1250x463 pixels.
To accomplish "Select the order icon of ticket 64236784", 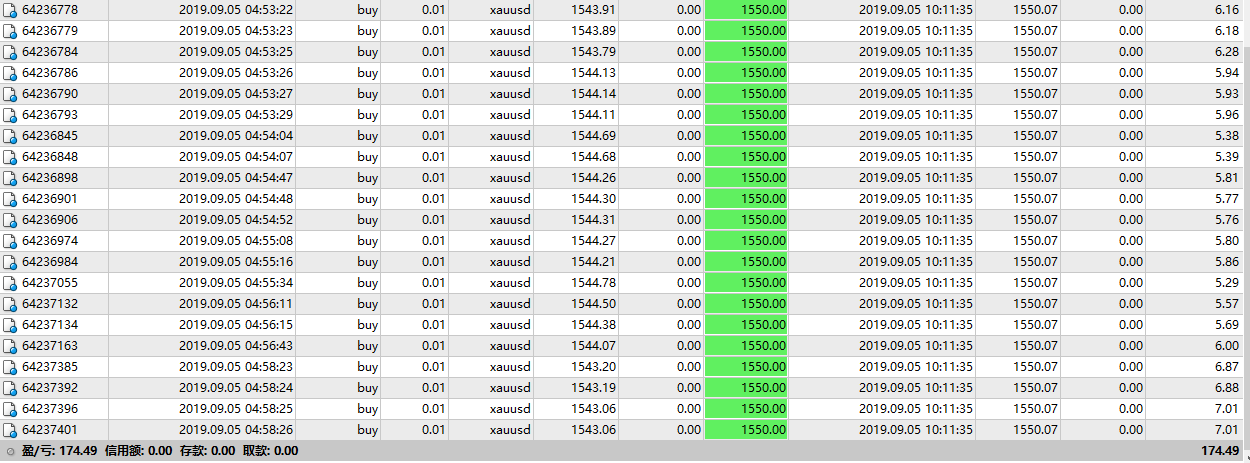I will pos(10,52).
